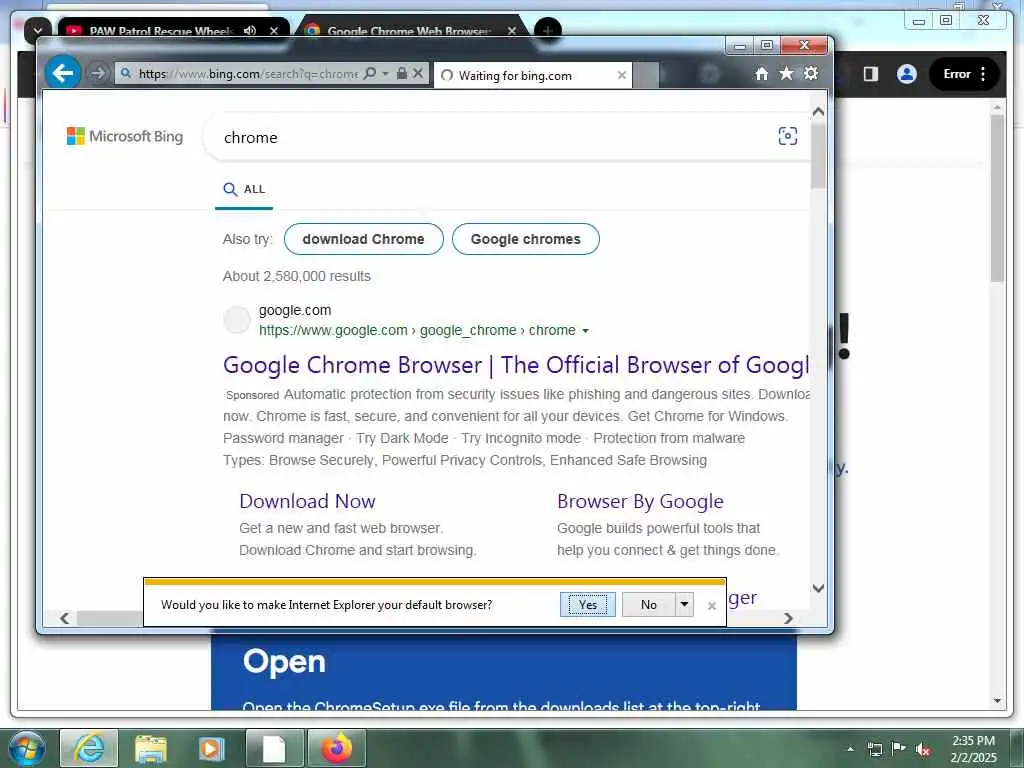Click the IE horizontal scrollbar left arrow
1024x768 pixels.
pos(64,618)
